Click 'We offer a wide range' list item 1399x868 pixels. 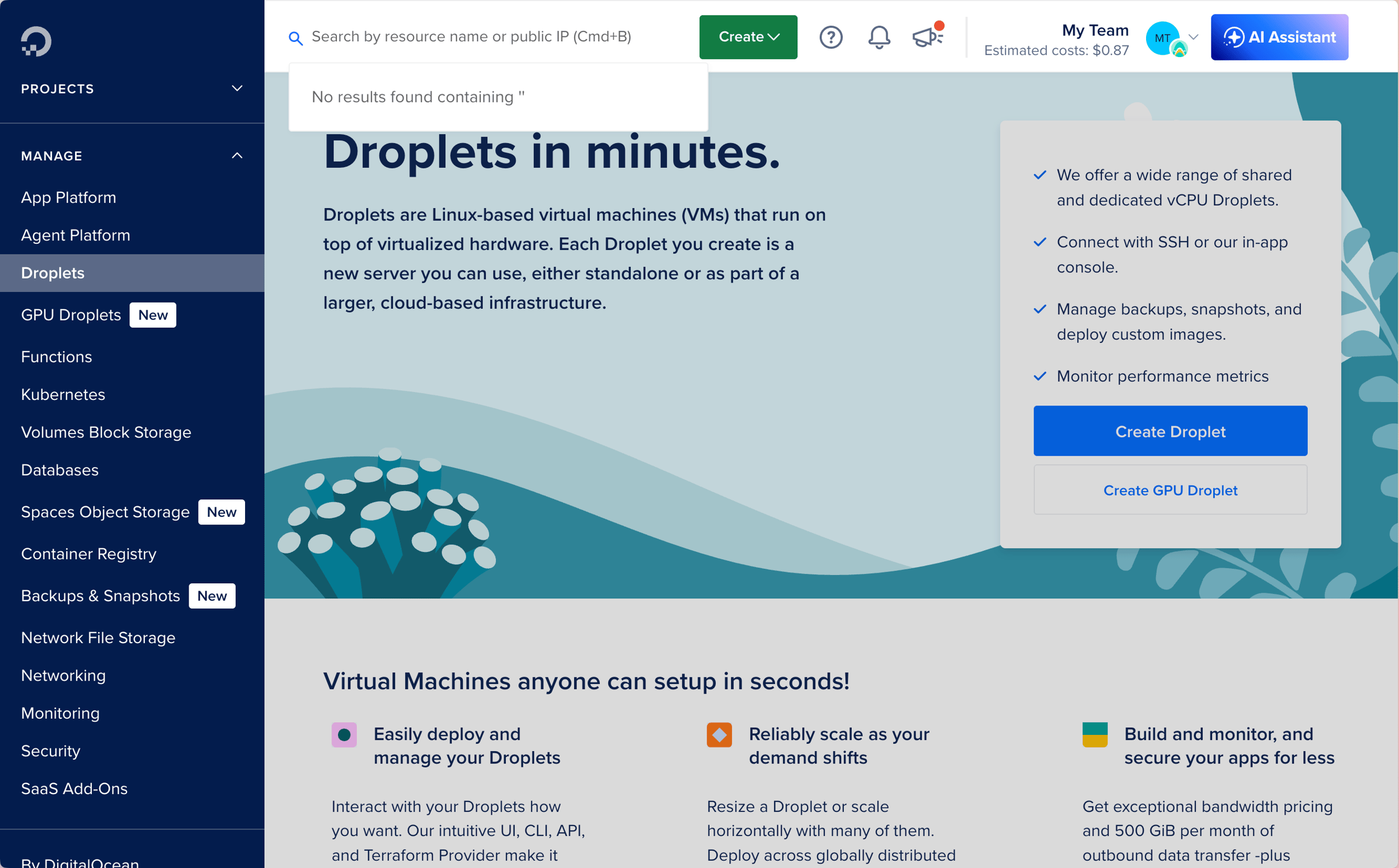click(1174, 187)
